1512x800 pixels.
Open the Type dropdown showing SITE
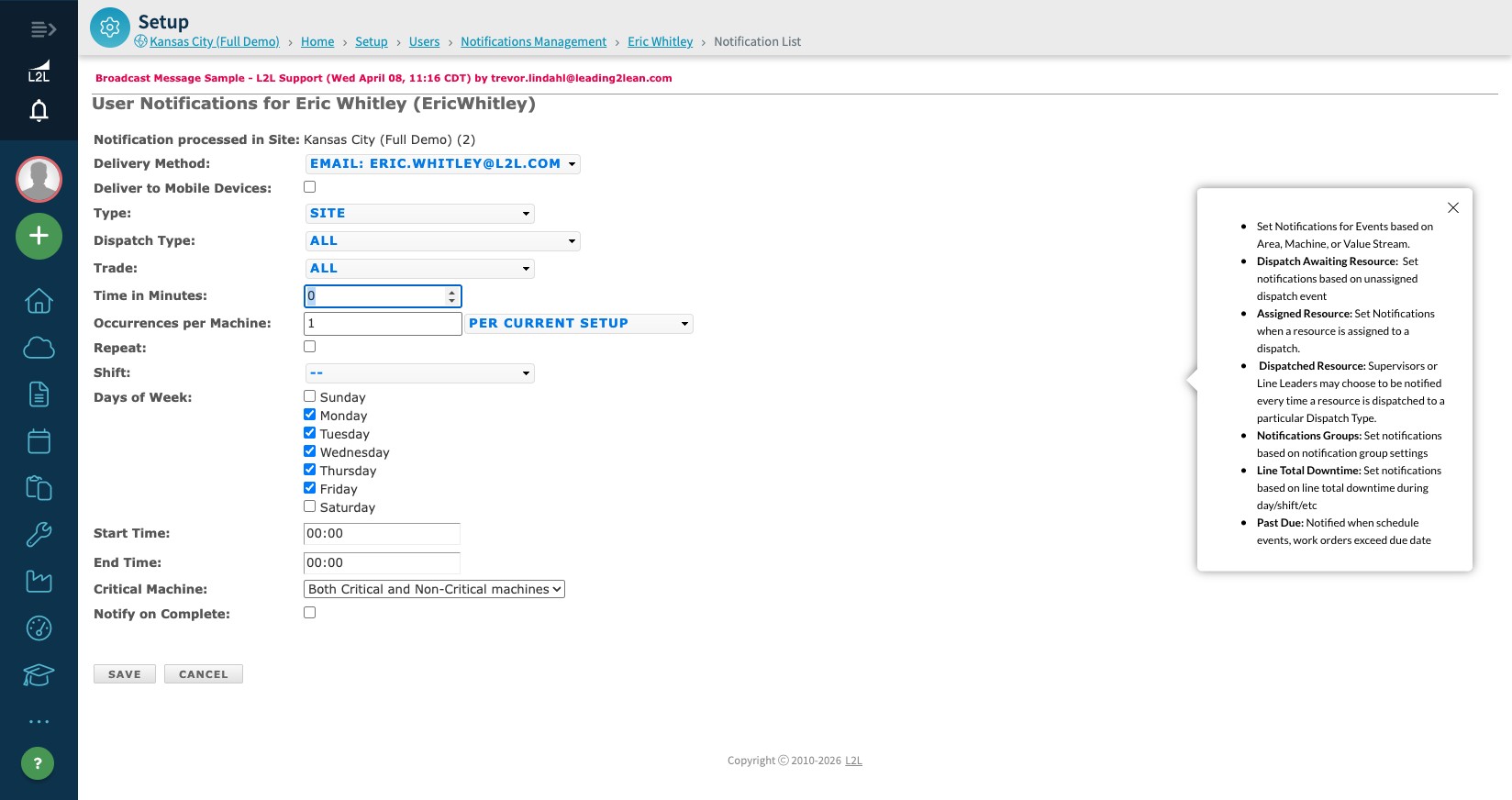point(420,214)
